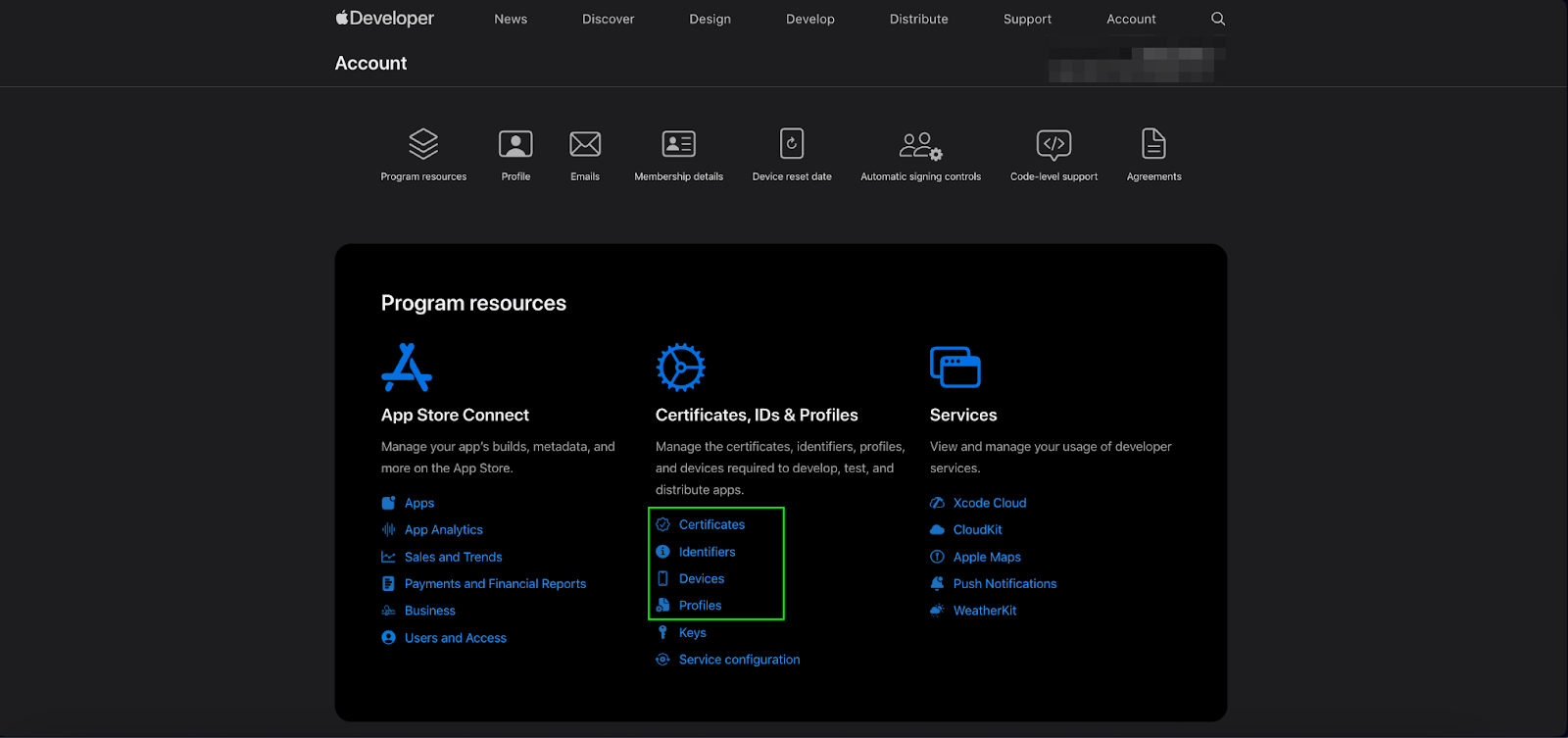Click the Account page title
The width and height of the screenshot is (1568, 738).
(370, 63)
